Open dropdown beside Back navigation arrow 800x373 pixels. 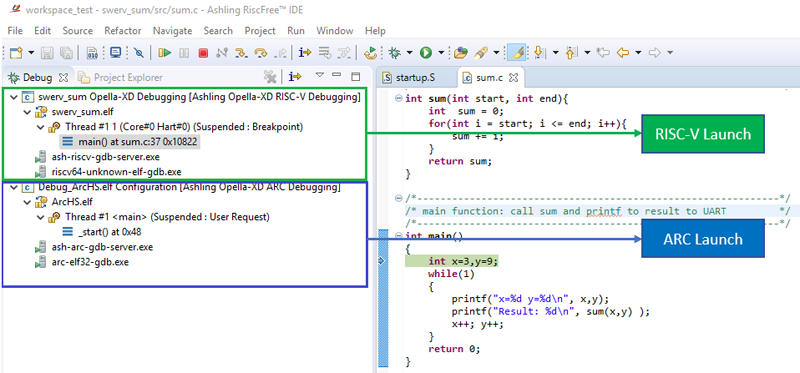click(x=638, y=53)
